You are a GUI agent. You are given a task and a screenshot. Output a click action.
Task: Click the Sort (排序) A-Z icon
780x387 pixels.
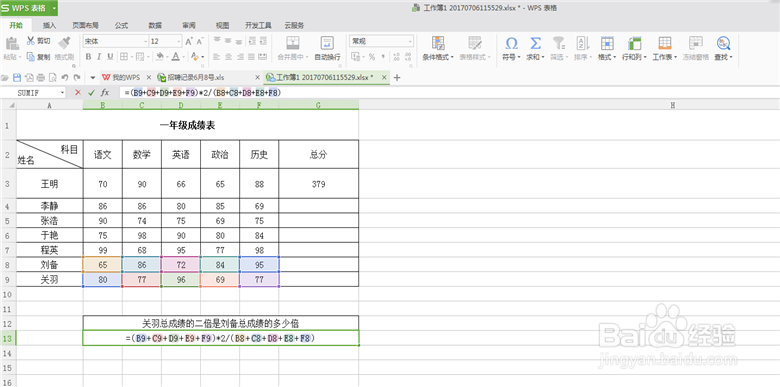click(583, 43)
